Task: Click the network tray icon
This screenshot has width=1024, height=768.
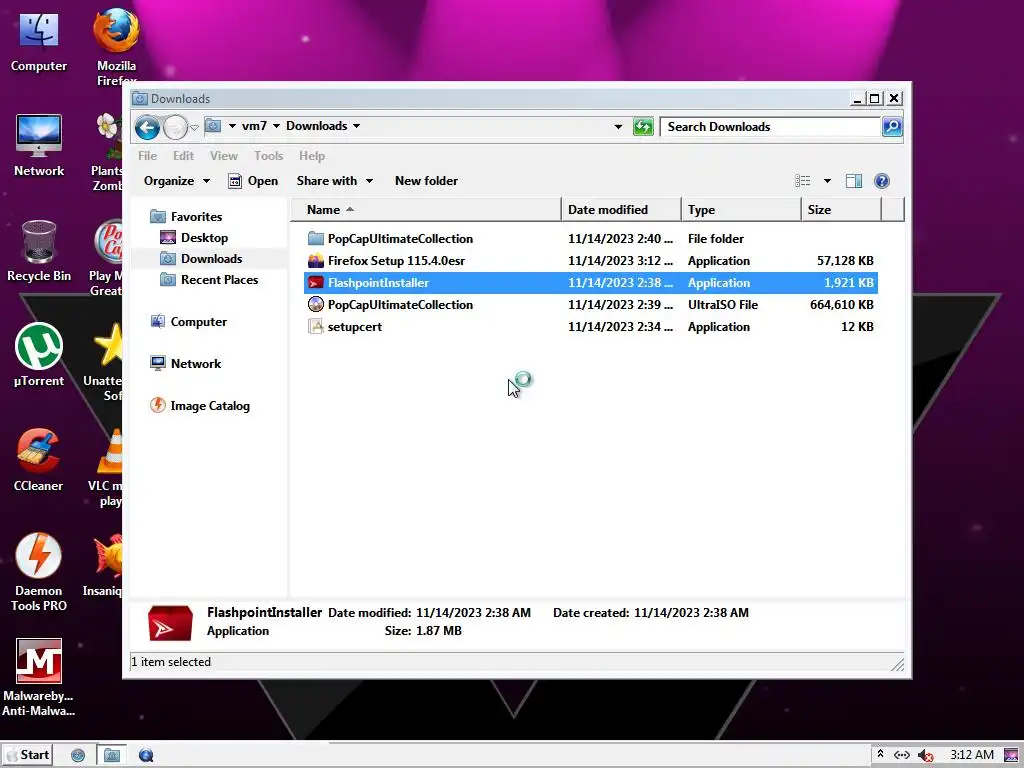Action: pyautogui.click(x=902, y=755)
